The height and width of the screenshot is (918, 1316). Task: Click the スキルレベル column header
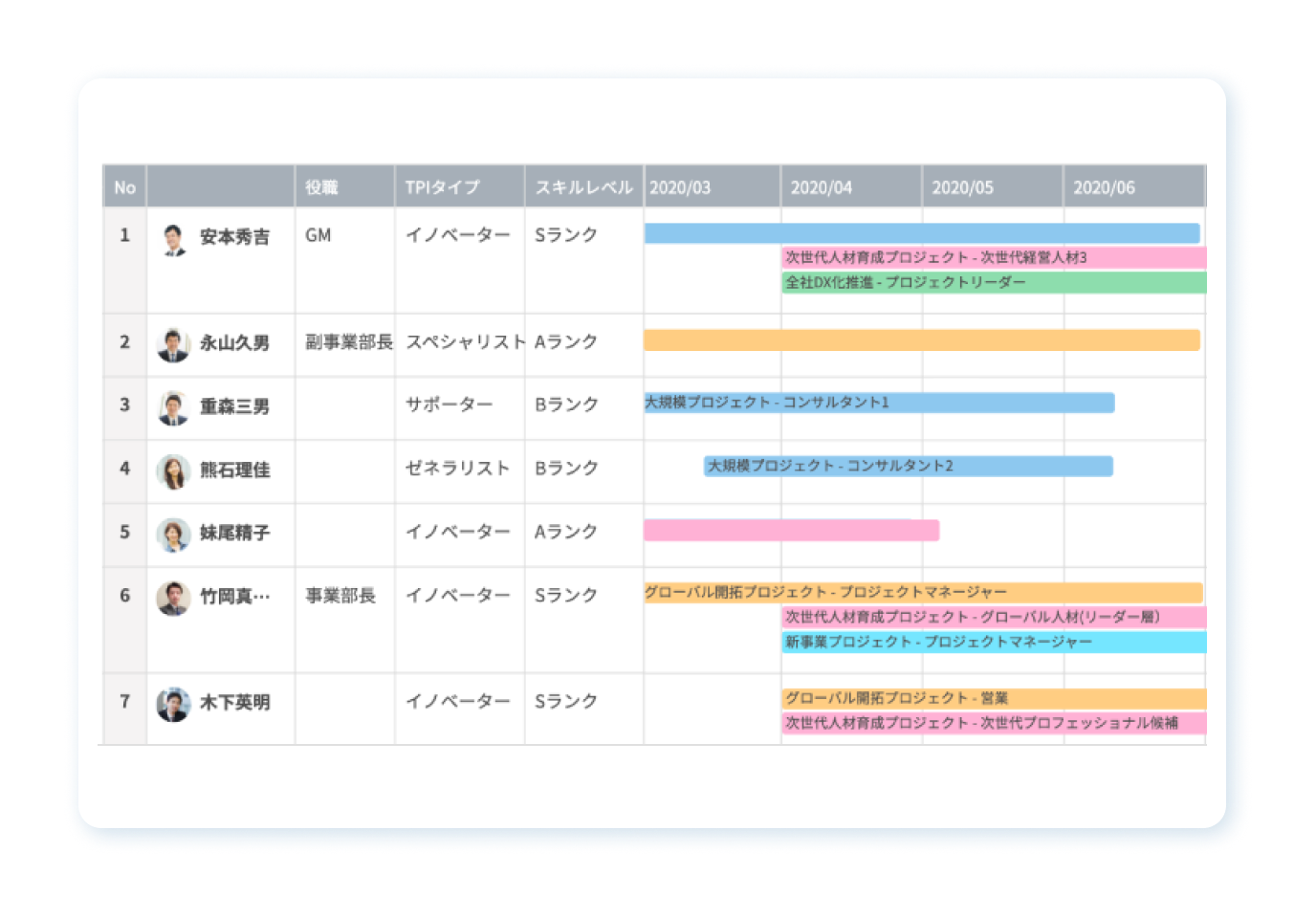(583, 187)
